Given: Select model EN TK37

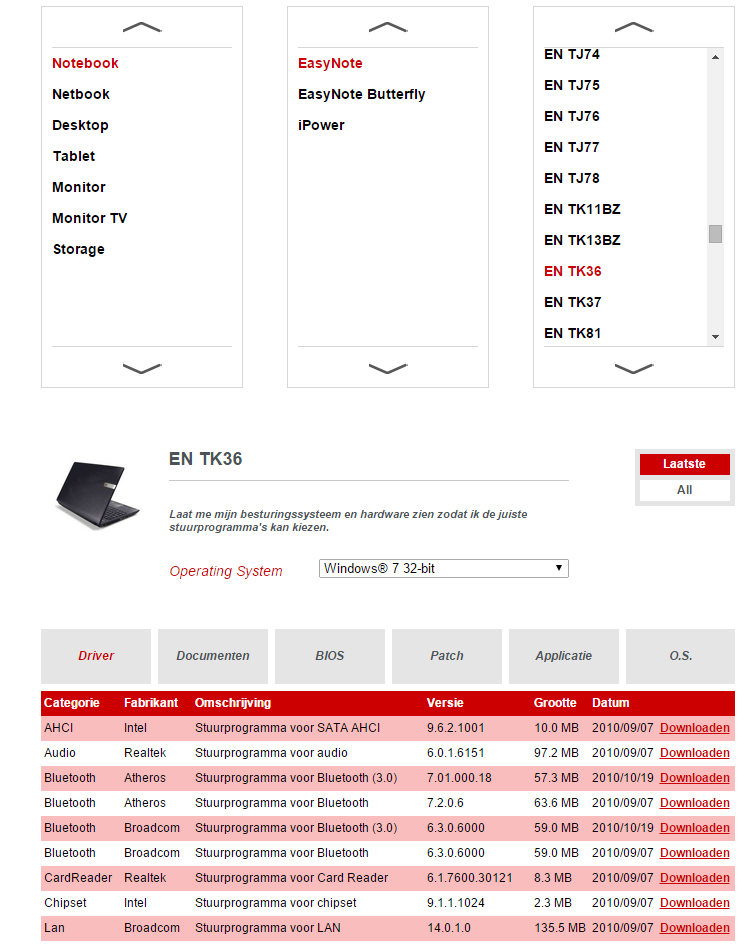Looking at the screenshot, I should 572,302.
